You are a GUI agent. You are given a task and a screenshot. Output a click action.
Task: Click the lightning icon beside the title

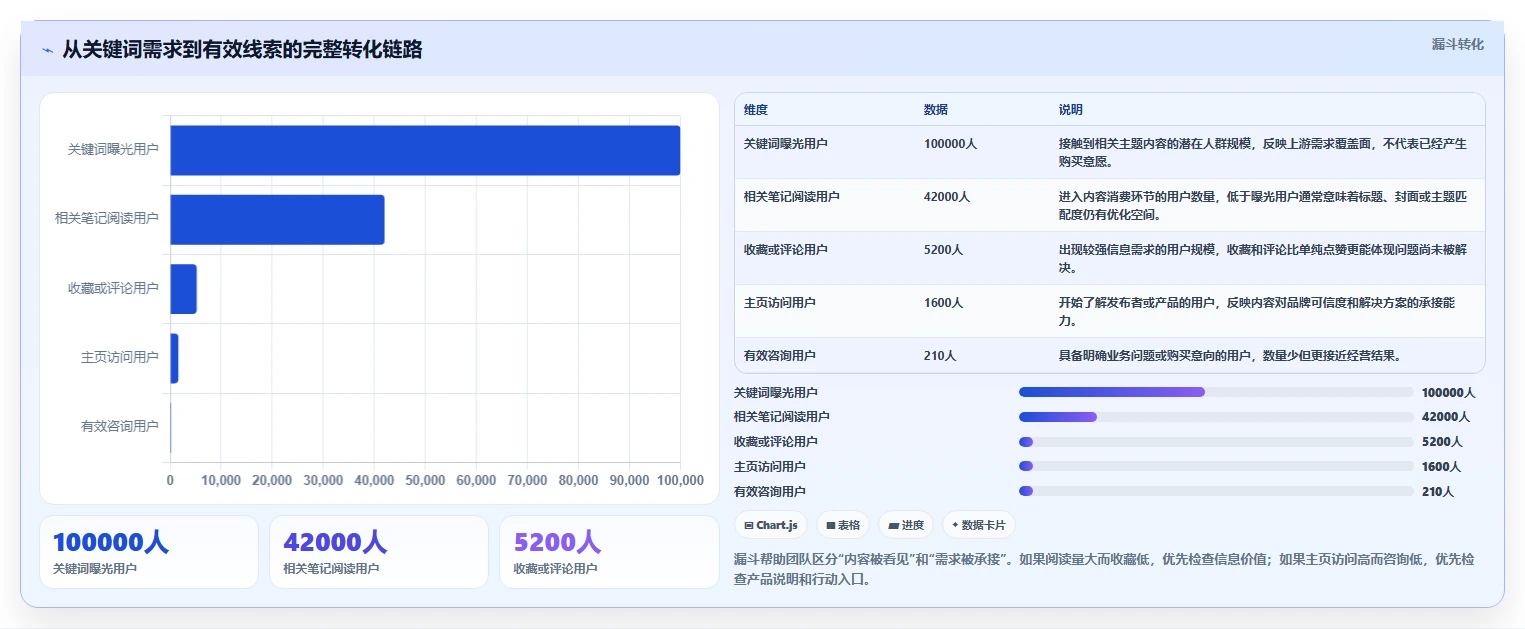[48, 50]
